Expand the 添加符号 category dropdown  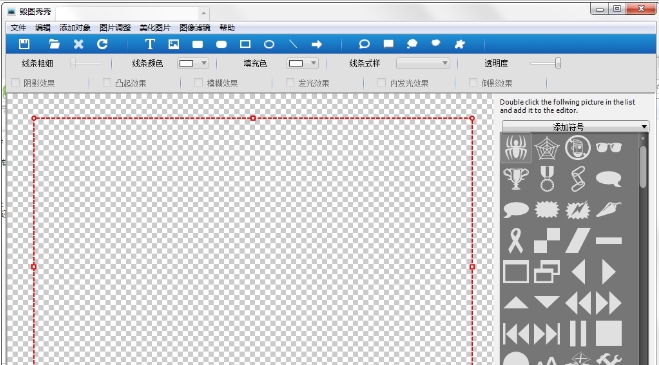click(x=575, y=126)
